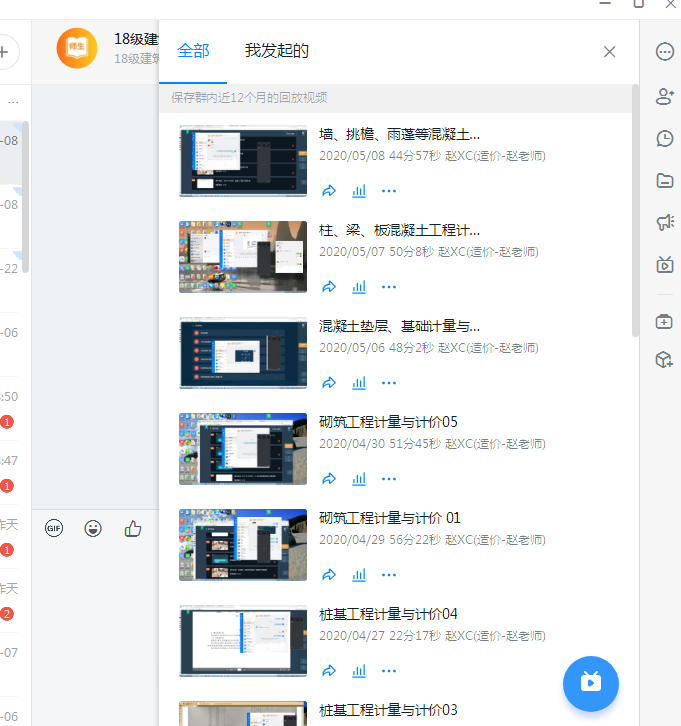
Task: Open more options for 桩基工程计量与计价04
Action: [x=389, y=671]
